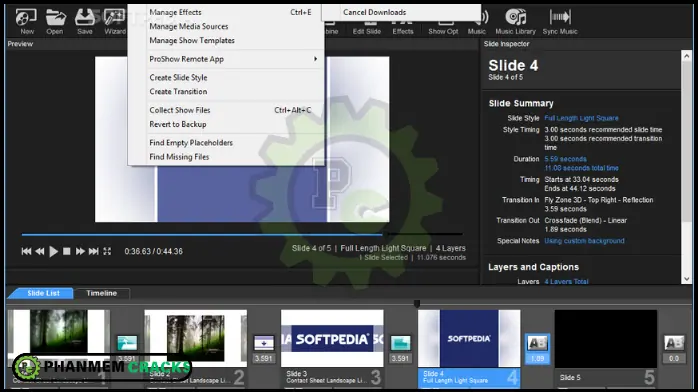Toggle full screen preview icon
Viewport: 698px width, 392px height.
(107, 251)
